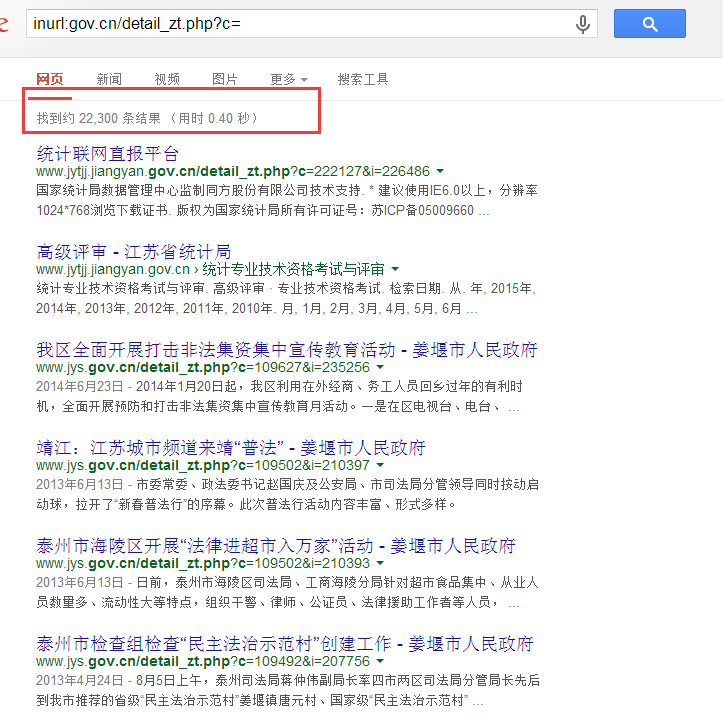Open 我区全面开展打击非法集资 result link

click(287, 350)
